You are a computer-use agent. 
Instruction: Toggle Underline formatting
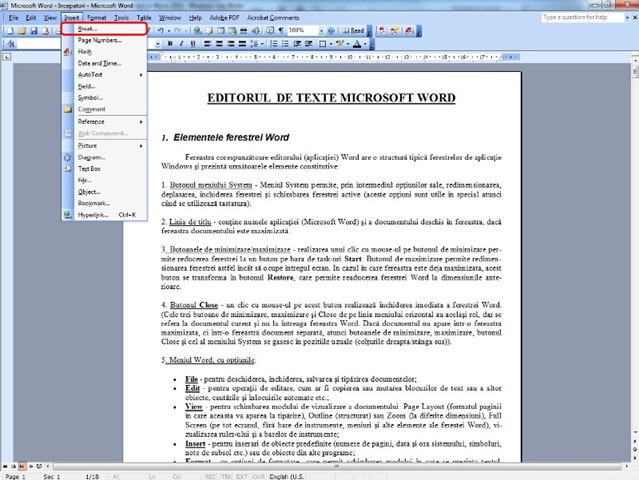pyautogui.click(x=193, y=44)
